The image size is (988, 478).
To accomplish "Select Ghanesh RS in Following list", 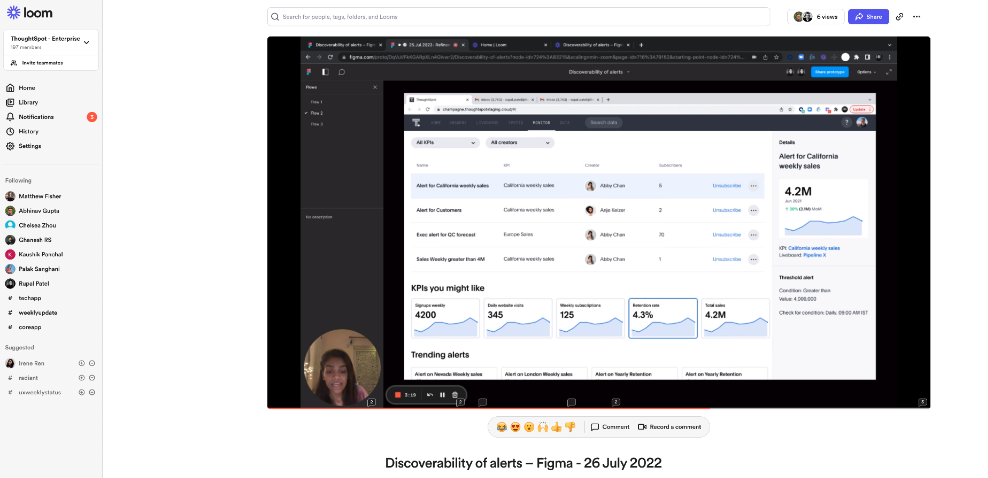I will 35,240.
